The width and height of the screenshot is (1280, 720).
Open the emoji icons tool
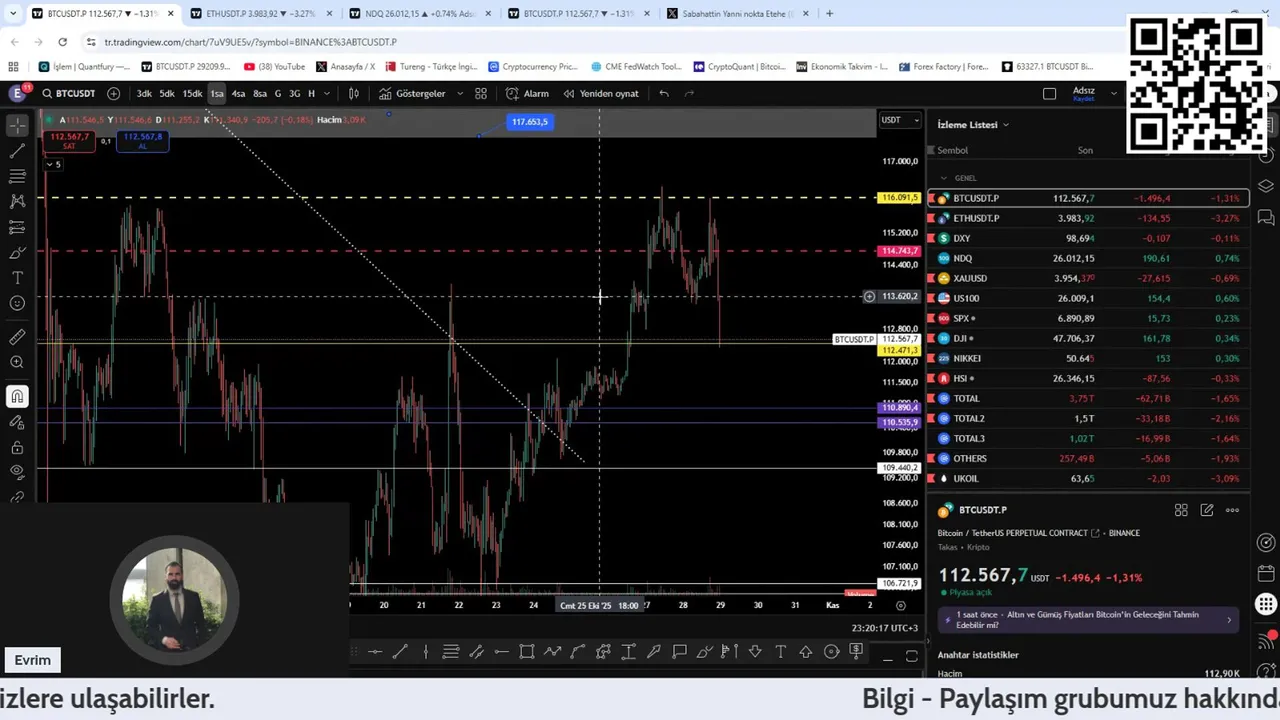pyautogui.click(x=17, y=303)
